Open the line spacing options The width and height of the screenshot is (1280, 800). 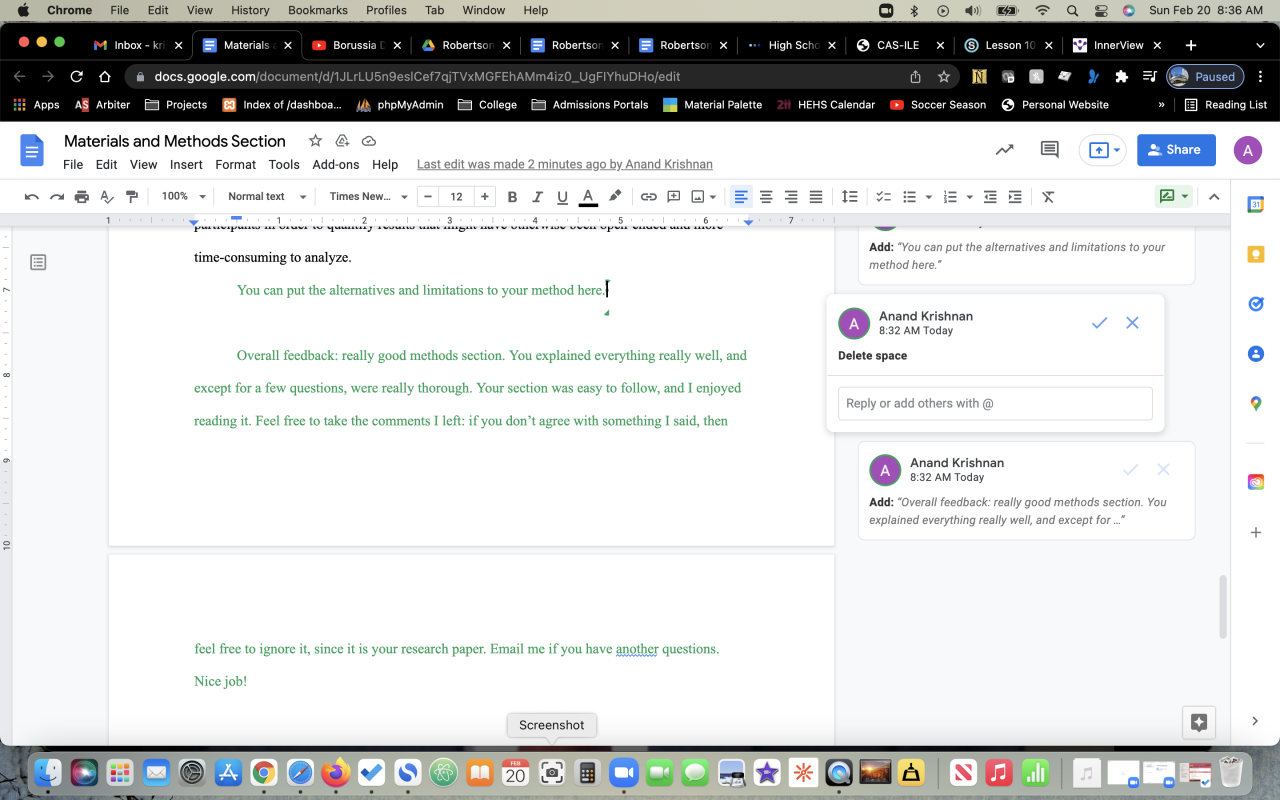(850, 197)
